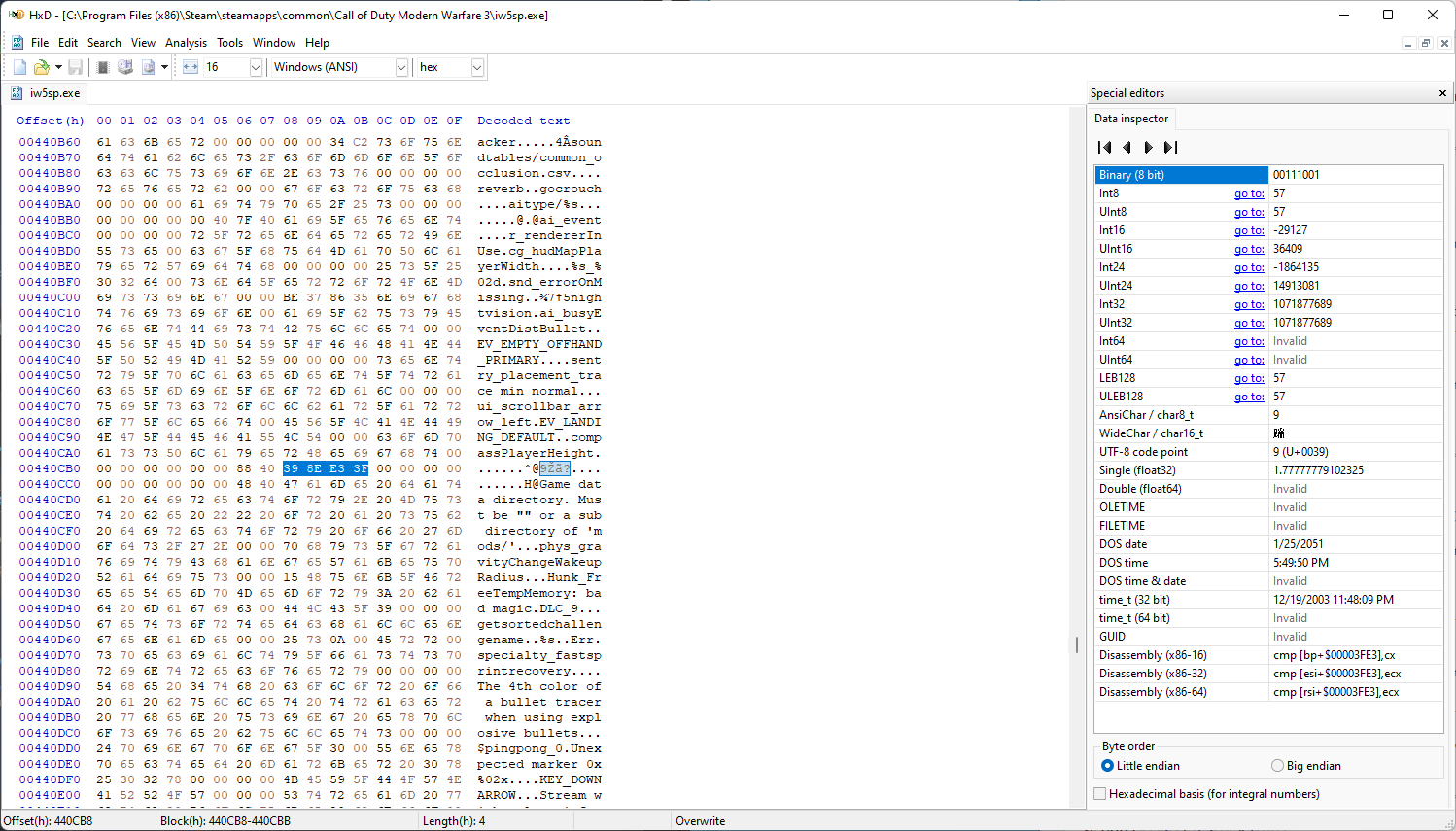Jump to last byte in Data inspector
The height and width of the screenshot is (831, 1456).
pyautogui.click(x=1170, y=147)
